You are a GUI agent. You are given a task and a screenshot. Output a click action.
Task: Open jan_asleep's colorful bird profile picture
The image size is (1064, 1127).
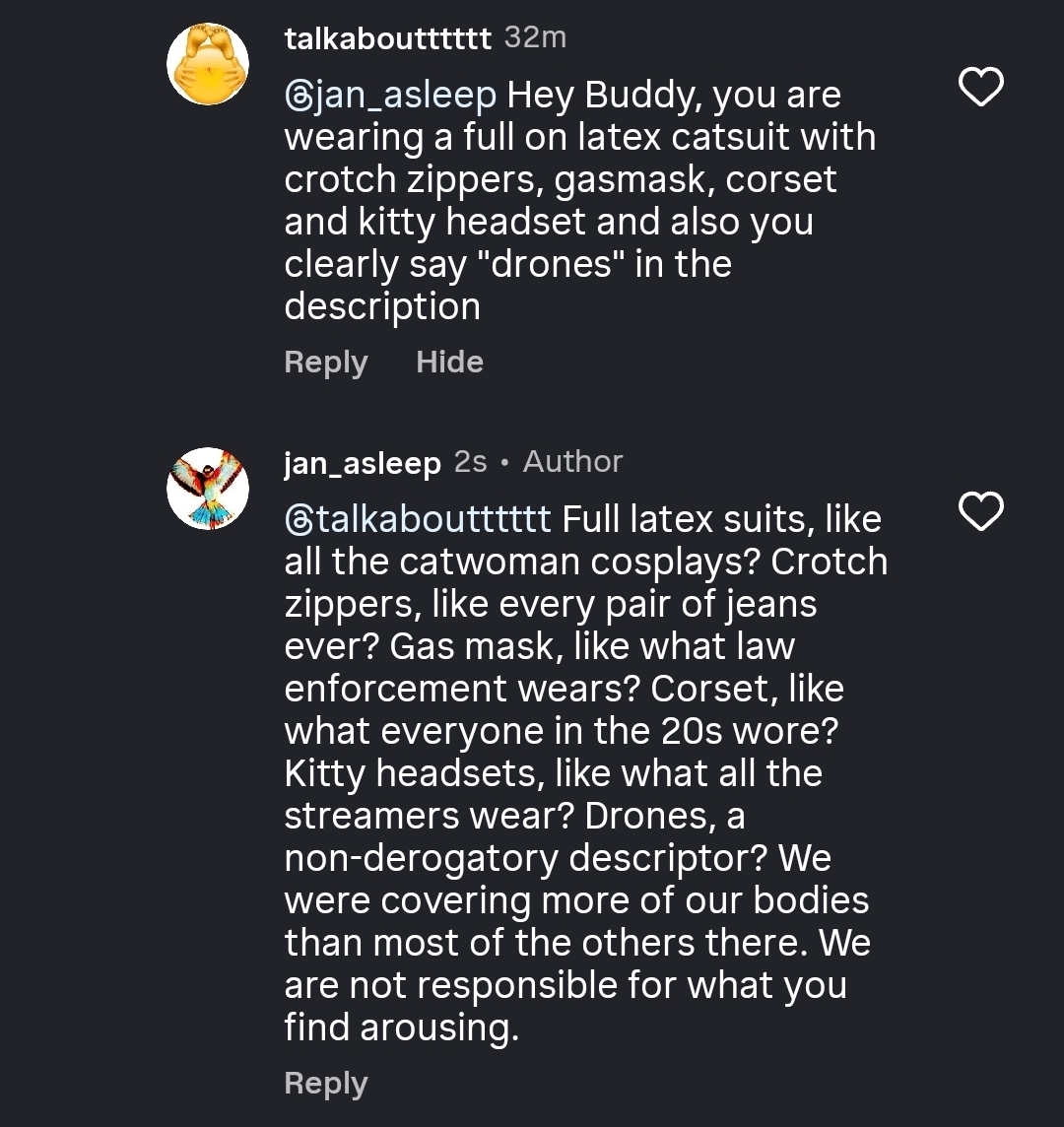(x=208, y=488)
